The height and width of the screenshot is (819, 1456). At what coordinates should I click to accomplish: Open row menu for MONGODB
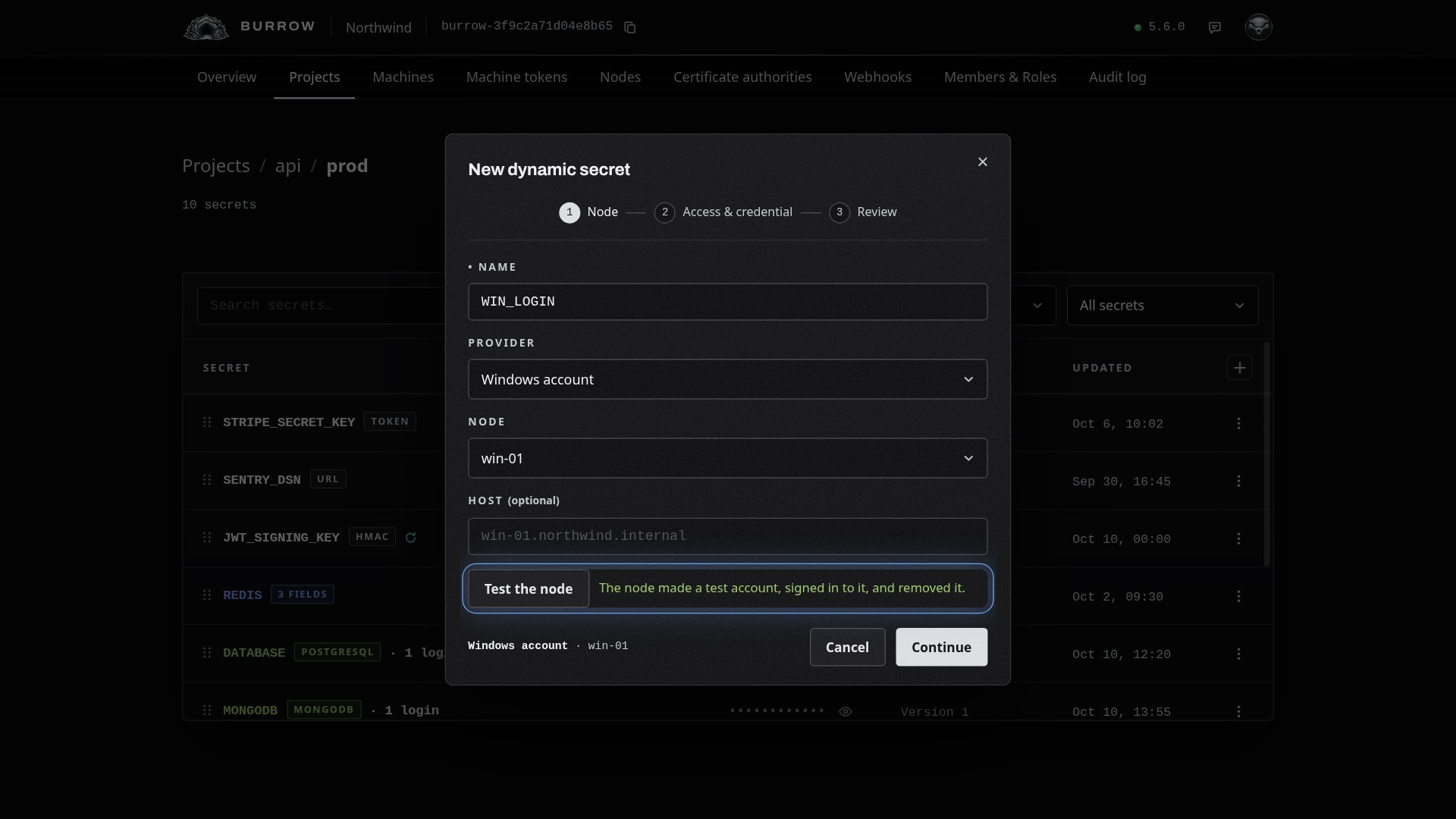[1239, 711]
